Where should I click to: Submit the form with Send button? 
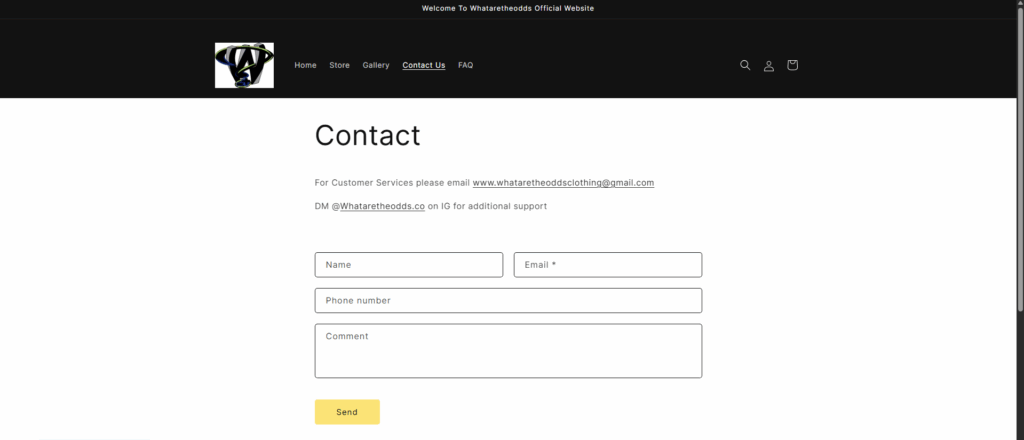pos(347,412)
